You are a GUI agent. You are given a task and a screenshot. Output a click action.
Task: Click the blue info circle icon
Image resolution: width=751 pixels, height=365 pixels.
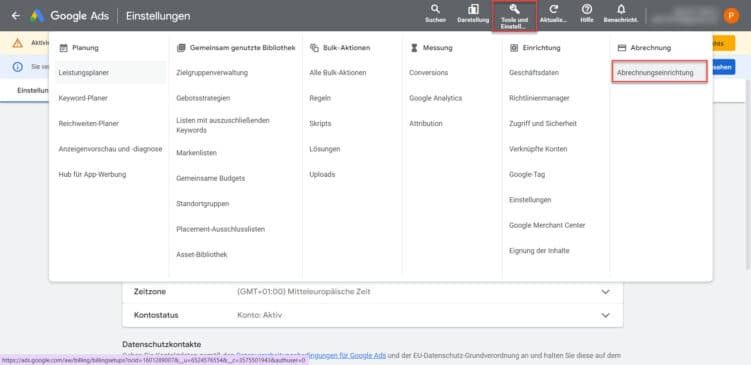18,67
